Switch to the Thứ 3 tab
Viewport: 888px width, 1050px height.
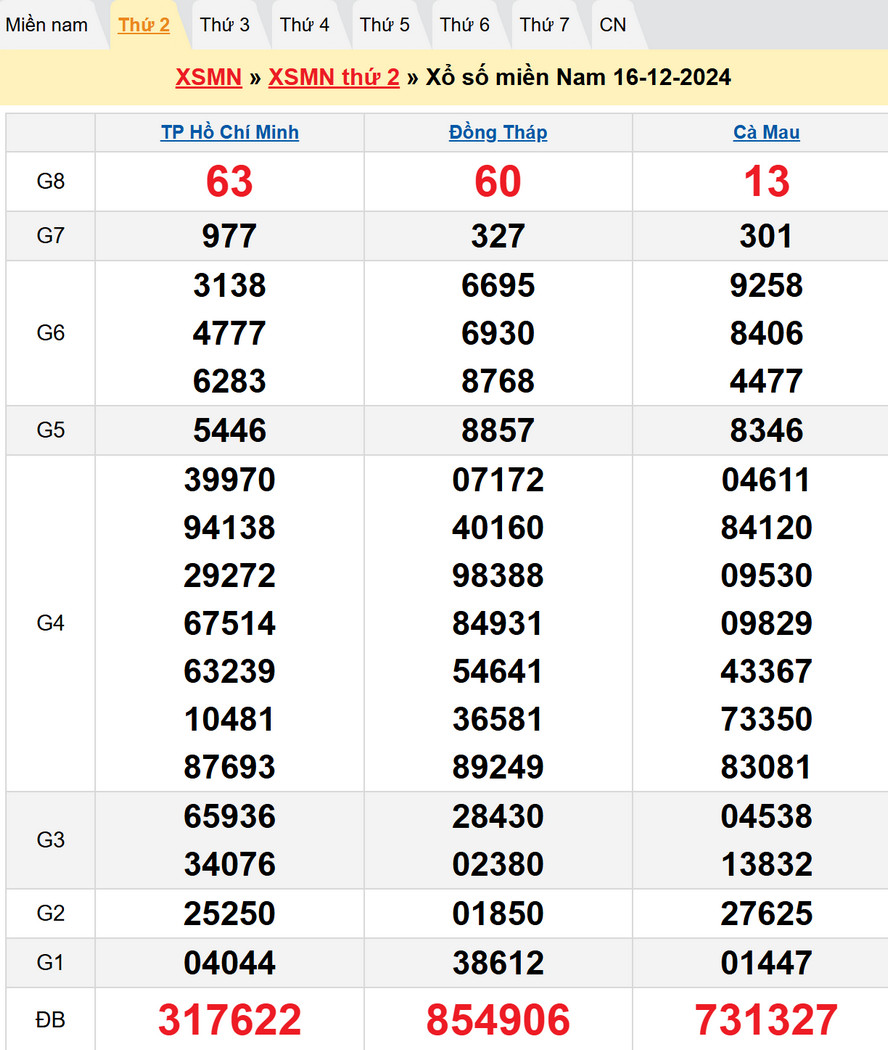click(x=225, y=25)
